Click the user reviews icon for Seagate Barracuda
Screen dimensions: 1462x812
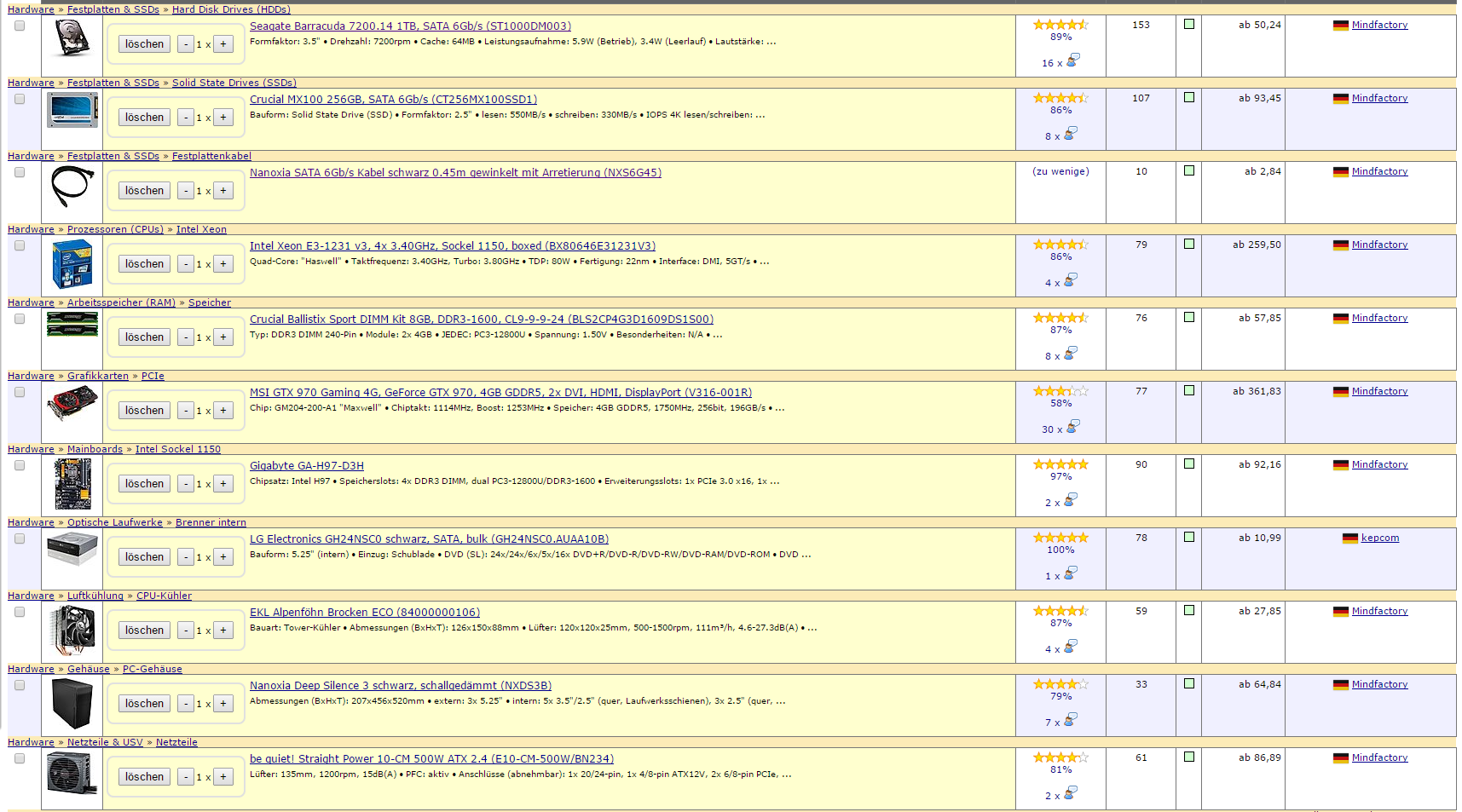pyautogui.click(x=1072, y=60)
